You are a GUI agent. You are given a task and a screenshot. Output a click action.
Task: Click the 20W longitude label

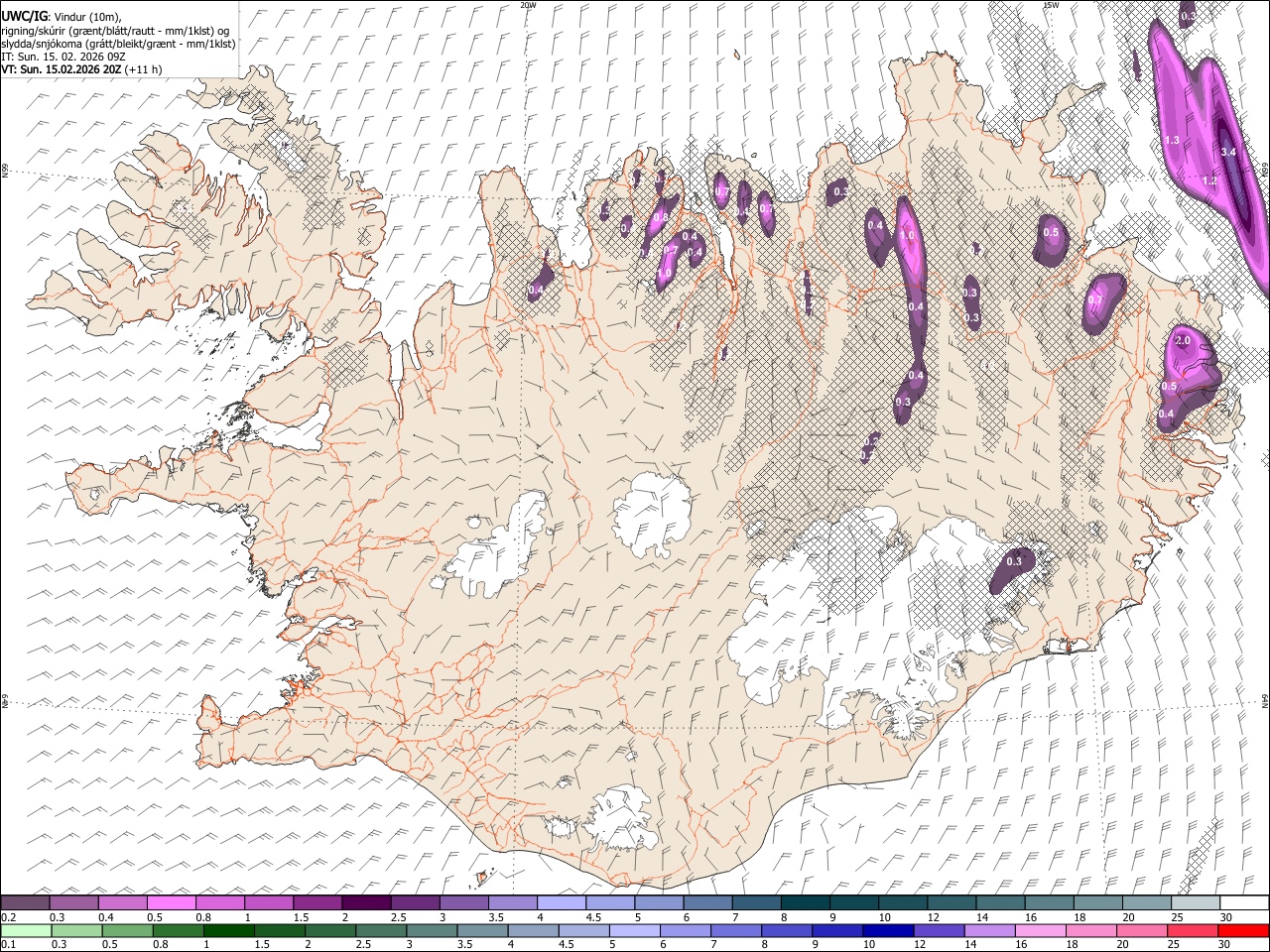pos(528,5)
